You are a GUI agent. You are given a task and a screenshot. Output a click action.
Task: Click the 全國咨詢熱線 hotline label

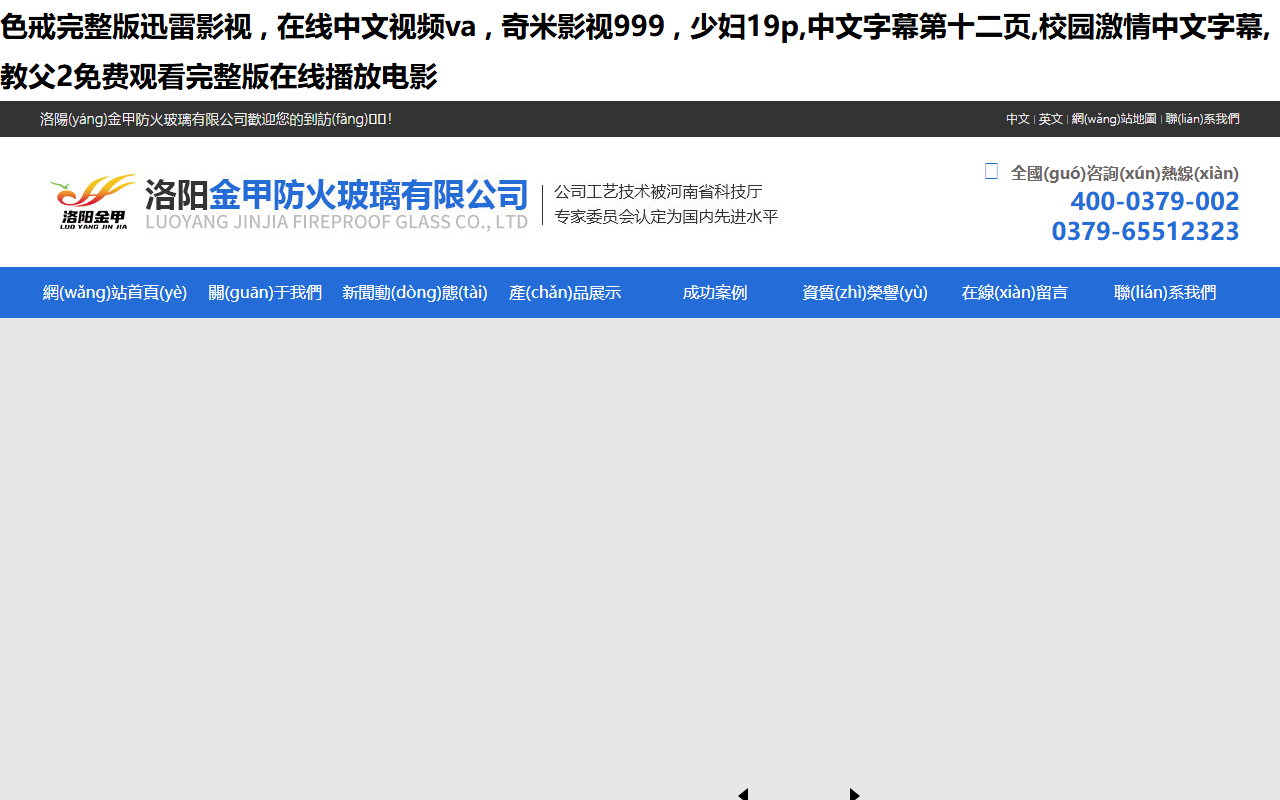point(1125,173)
